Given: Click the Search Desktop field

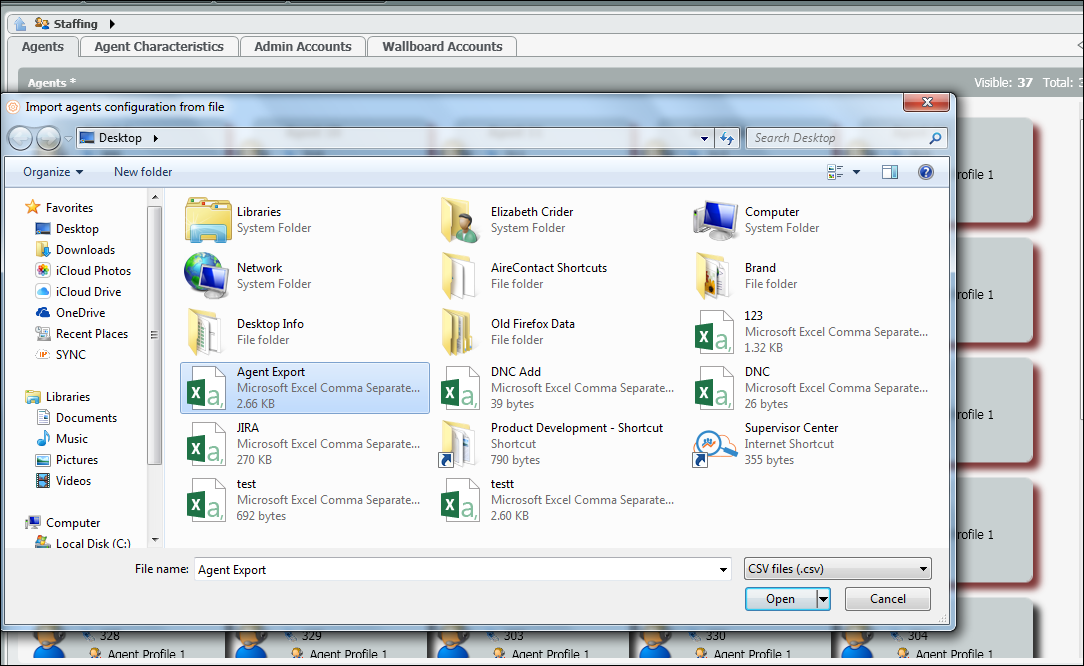Looking at the screenshot, I should (x=838, y=138).
